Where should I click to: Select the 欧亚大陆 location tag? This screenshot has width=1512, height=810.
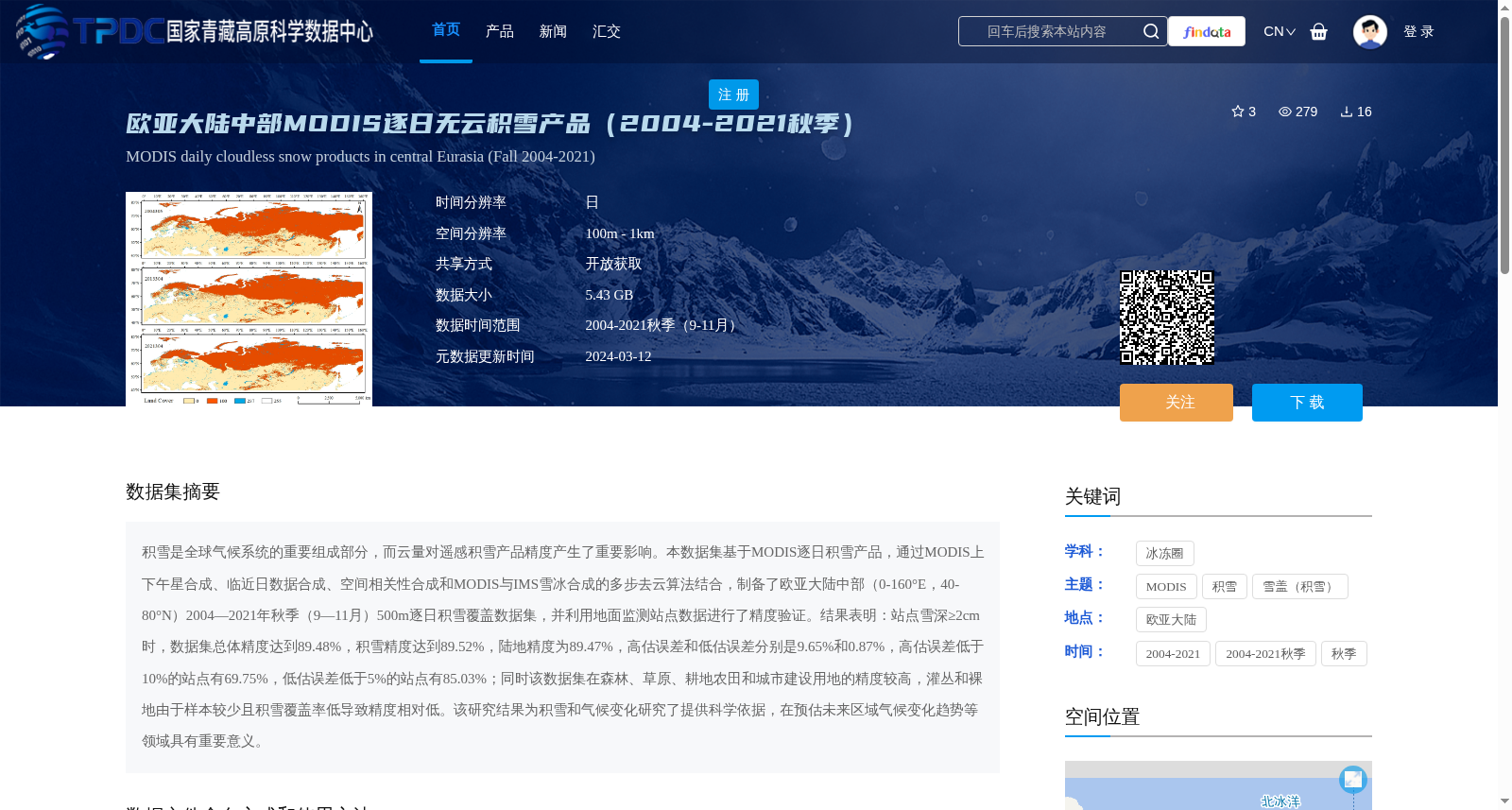pos(1171,619)
